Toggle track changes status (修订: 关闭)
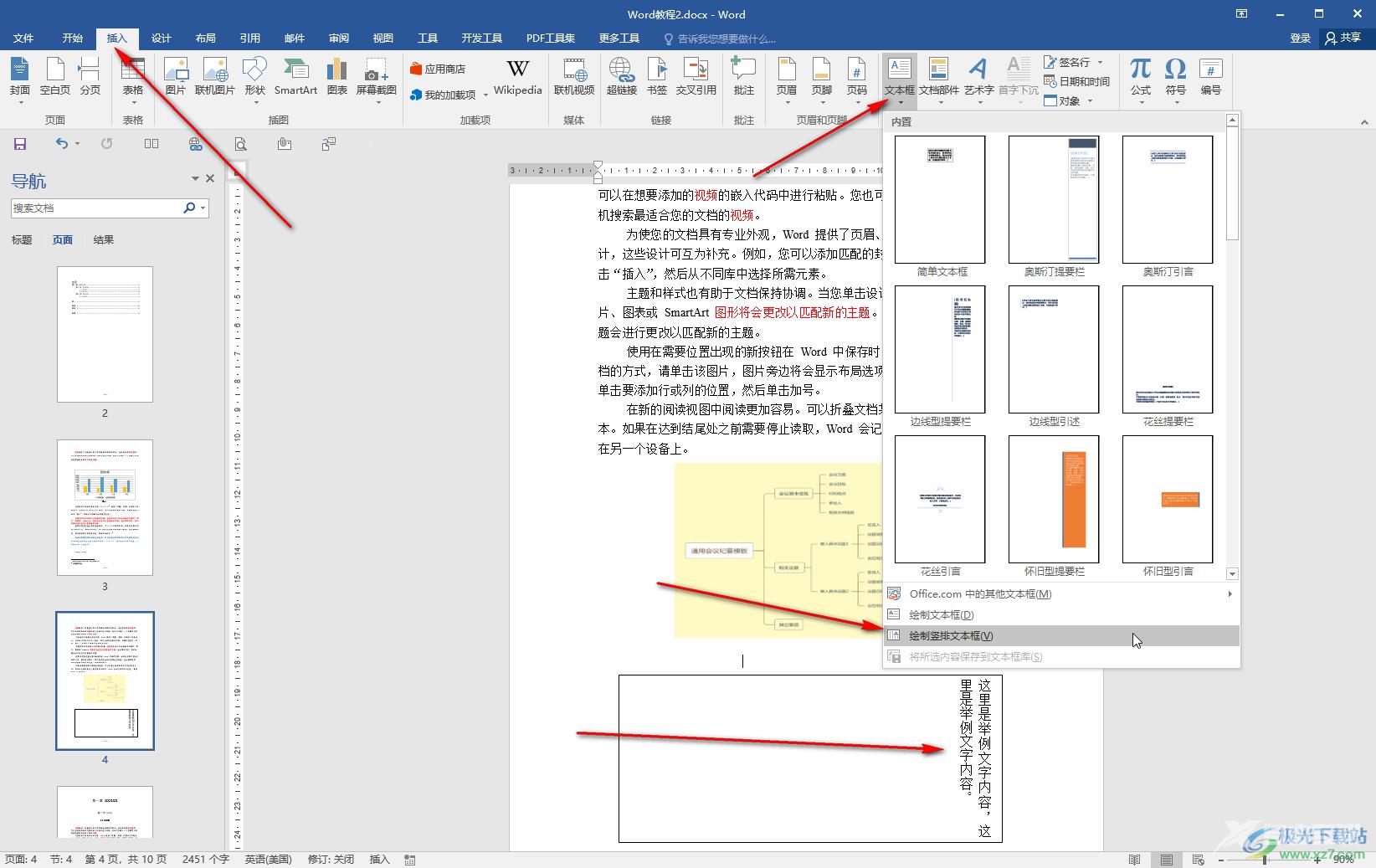The width and height of the screenshot is (1376, 868). pos(331,860)
